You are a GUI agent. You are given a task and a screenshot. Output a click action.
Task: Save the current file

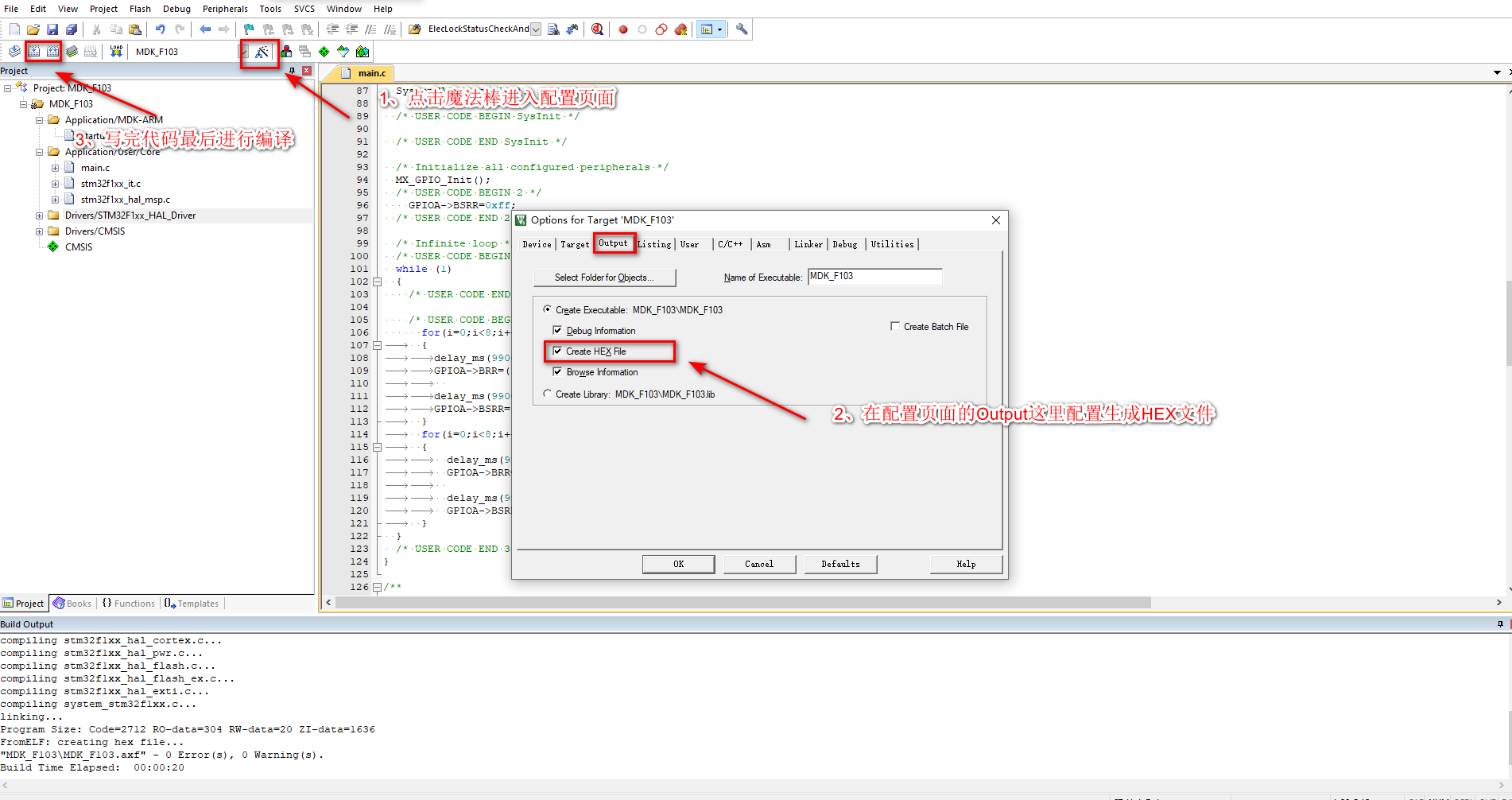tap(52, 29)
